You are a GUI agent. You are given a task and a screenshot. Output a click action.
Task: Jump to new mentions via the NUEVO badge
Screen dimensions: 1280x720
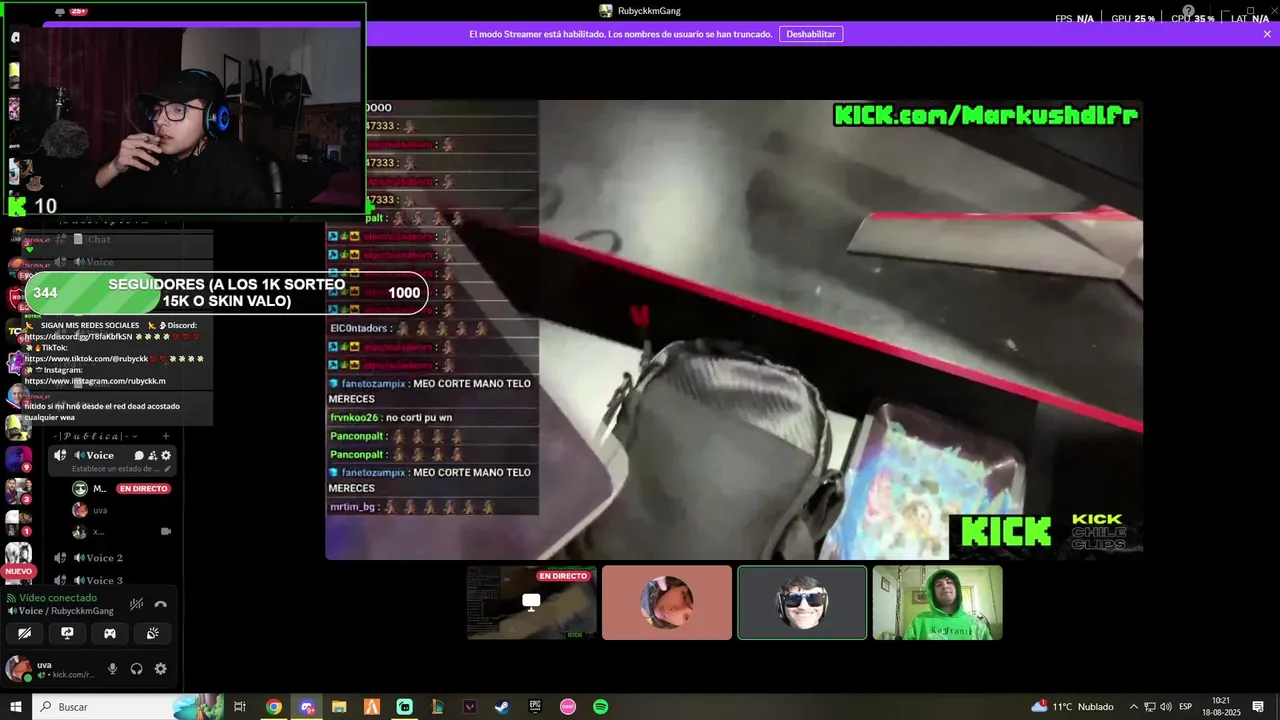[x=18, y=571]
